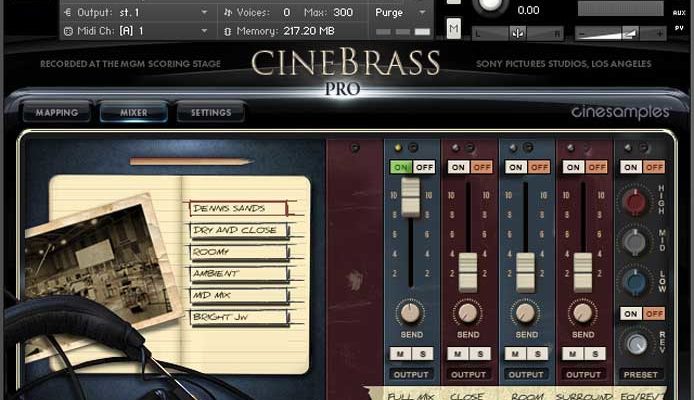The image size is (694, 400).
Task: Click the Surround channel SEND knob
Action: tap(583, 312)
